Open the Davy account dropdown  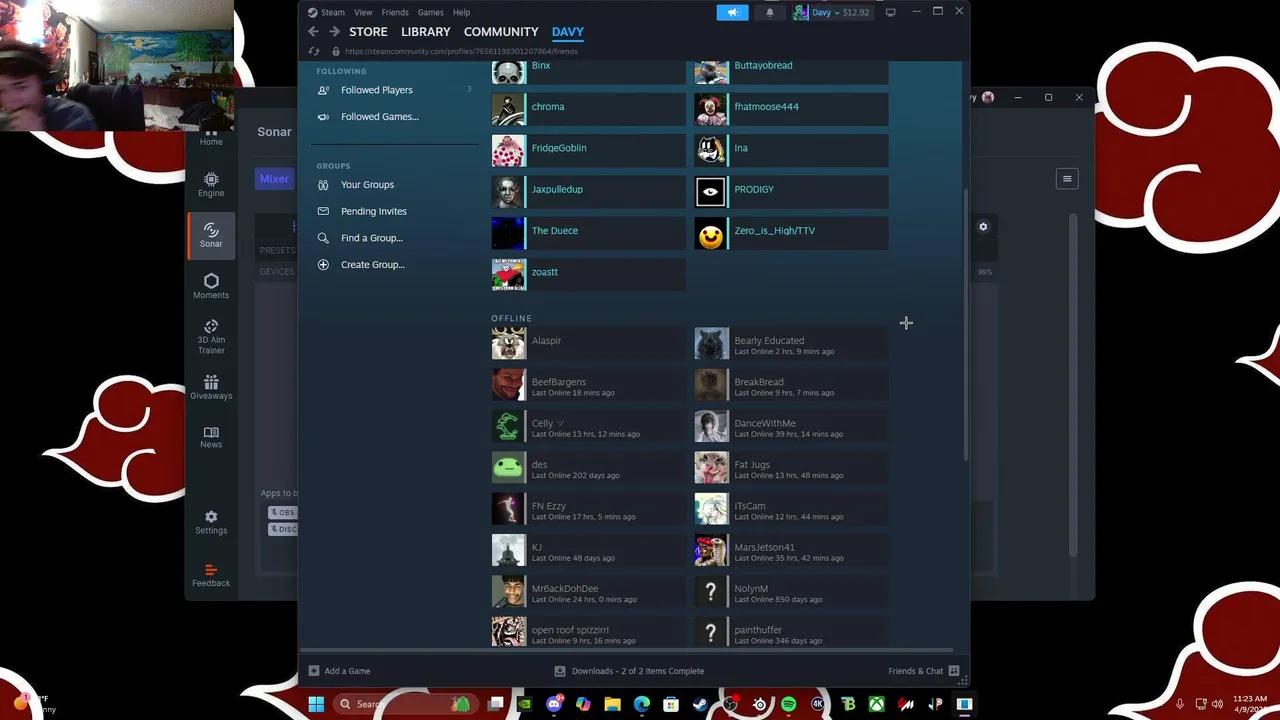coord(832,12)
